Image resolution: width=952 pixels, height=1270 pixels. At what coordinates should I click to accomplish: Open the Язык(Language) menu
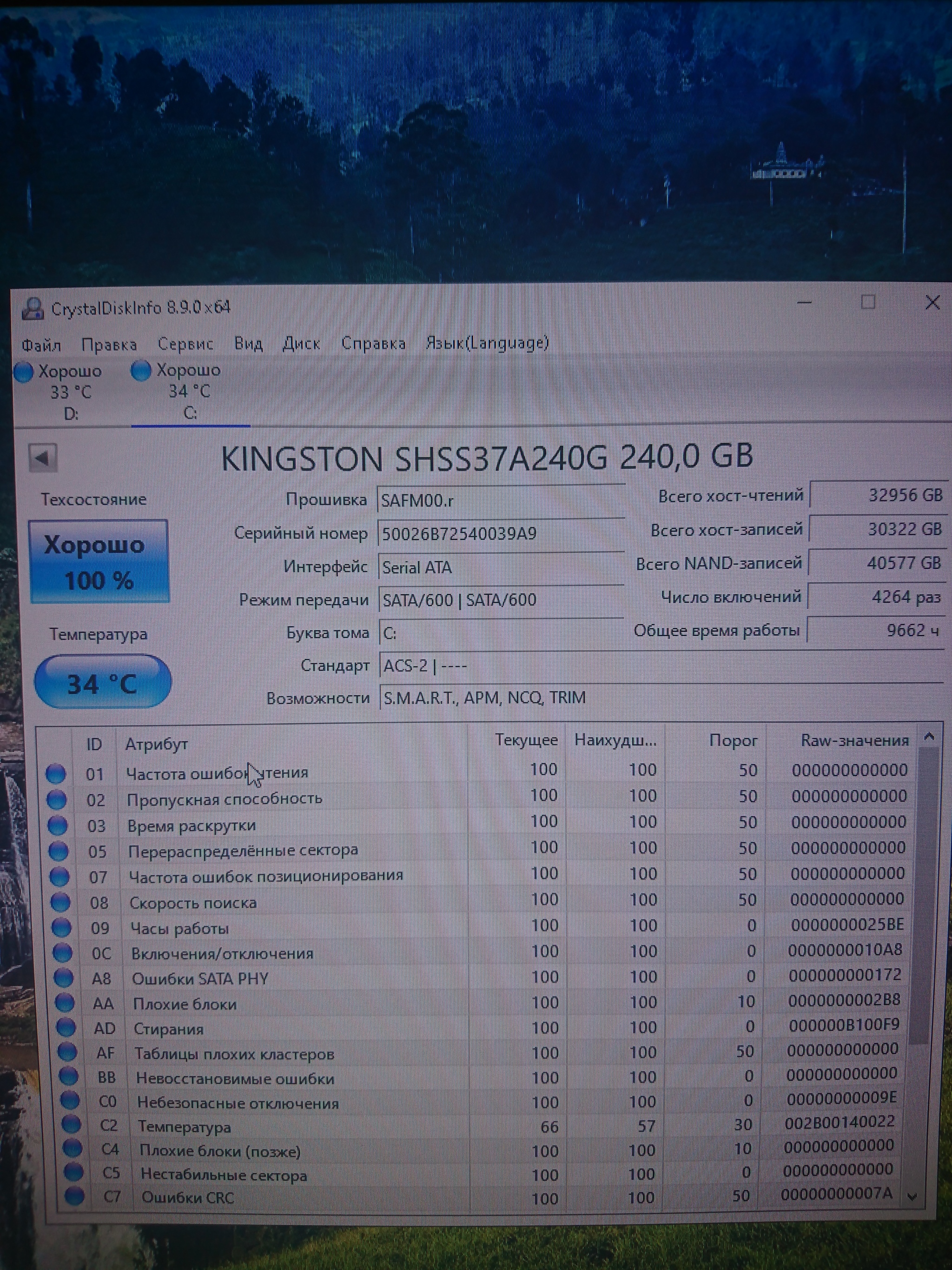click(x=487, y=343)
